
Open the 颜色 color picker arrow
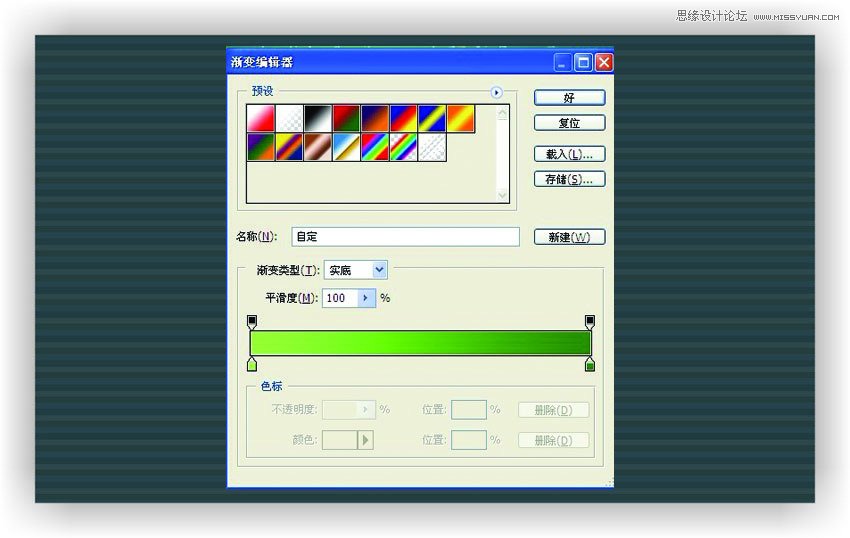coord(366,440)
